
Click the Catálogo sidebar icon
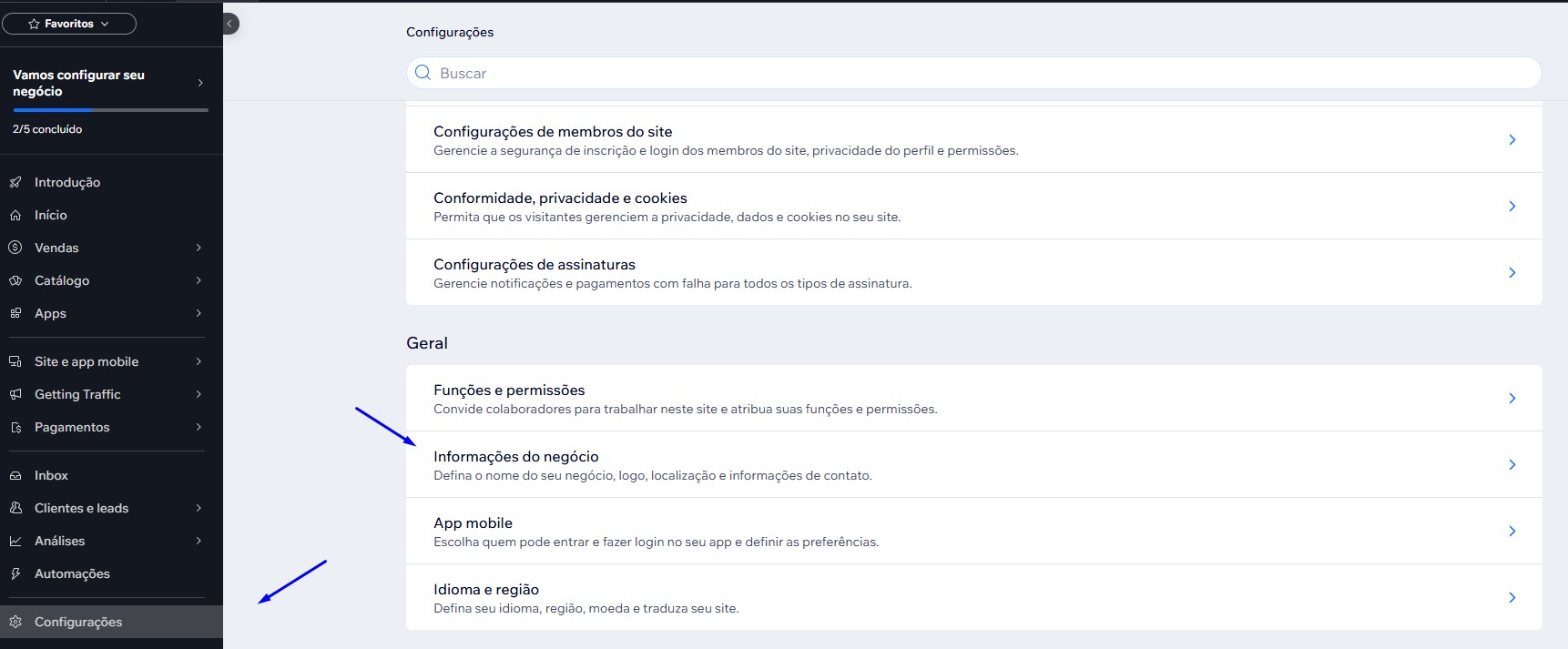point(15,280)
